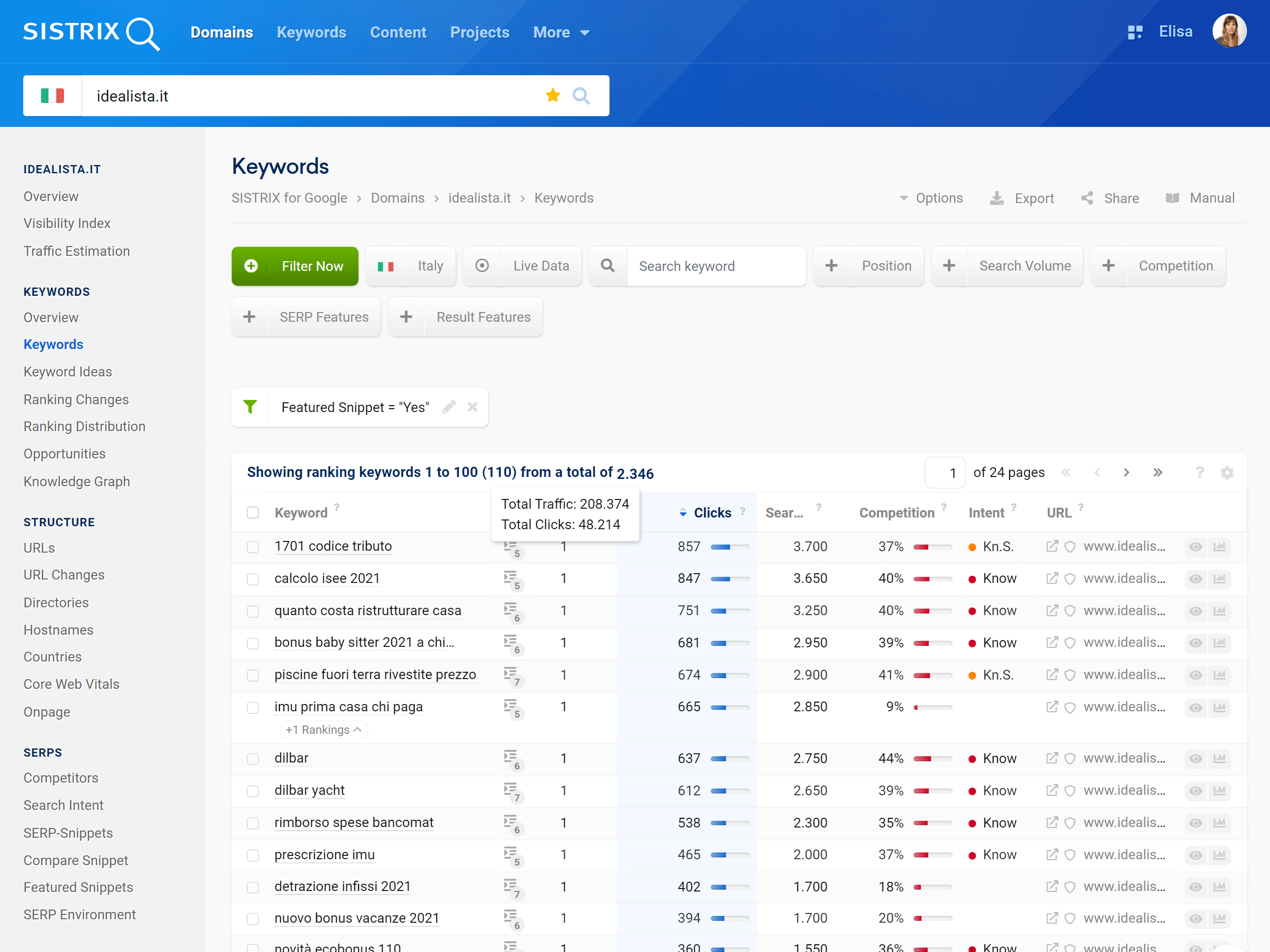Open chart icon for detrazione infissi 2021

click(1220, 887)
